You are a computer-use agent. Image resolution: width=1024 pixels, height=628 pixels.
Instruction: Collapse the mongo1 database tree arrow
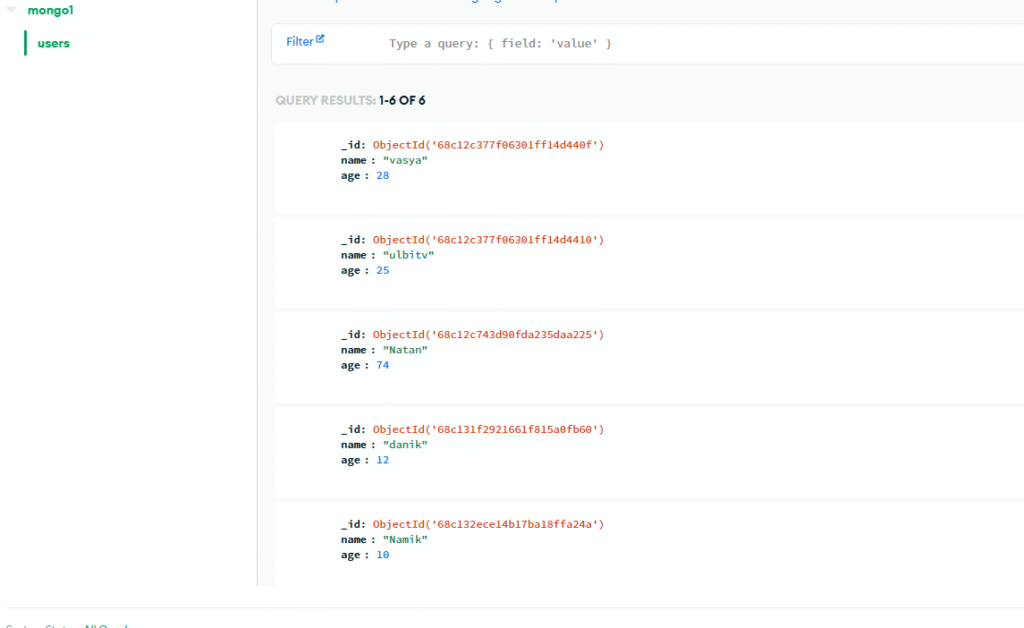point(11,9)
